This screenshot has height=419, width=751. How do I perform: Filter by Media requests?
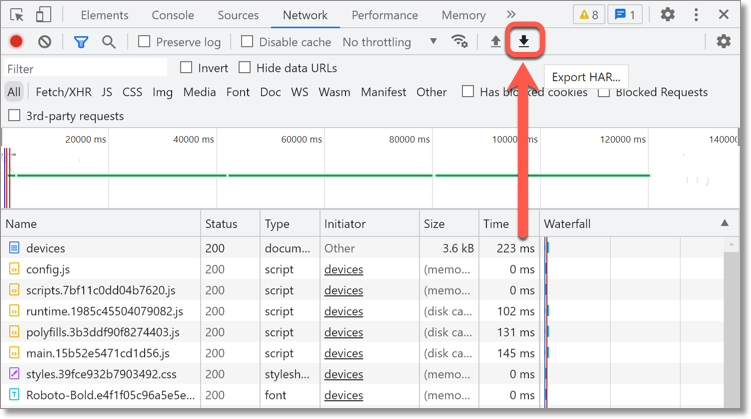point(199,92)
